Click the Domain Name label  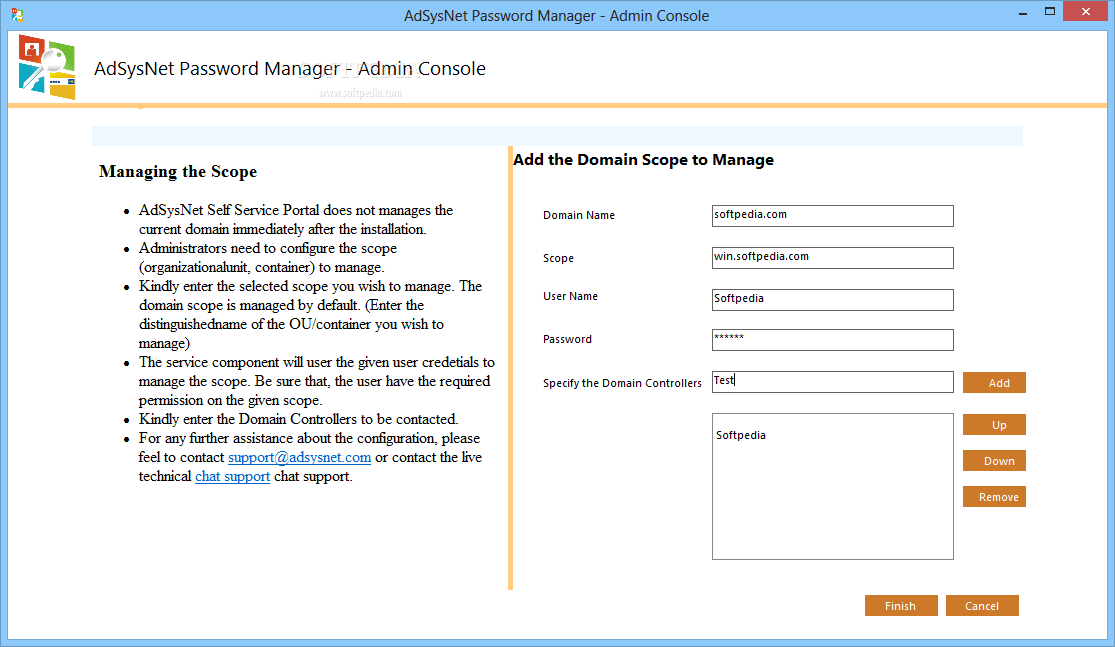[579, 215]
